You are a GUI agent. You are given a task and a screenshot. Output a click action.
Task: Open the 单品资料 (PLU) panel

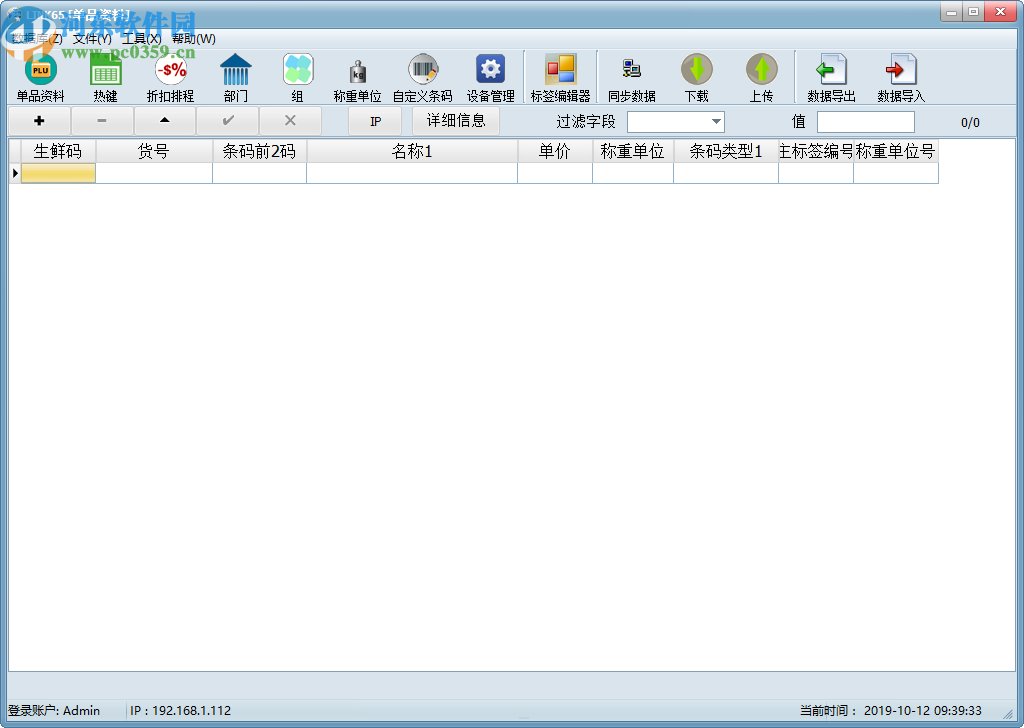[39, 75]
